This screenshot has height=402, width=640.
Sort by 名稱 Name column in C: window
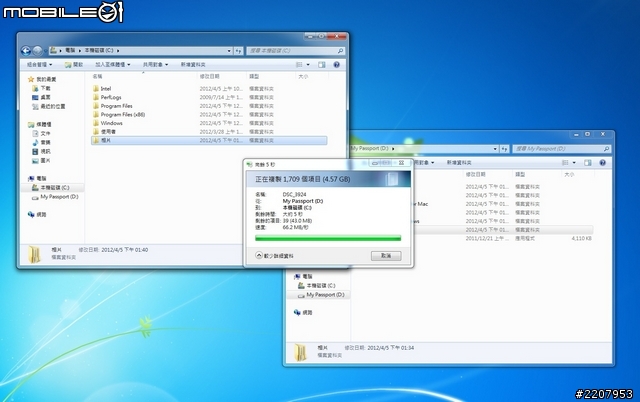pyautogui.click(x=97, y=76)
